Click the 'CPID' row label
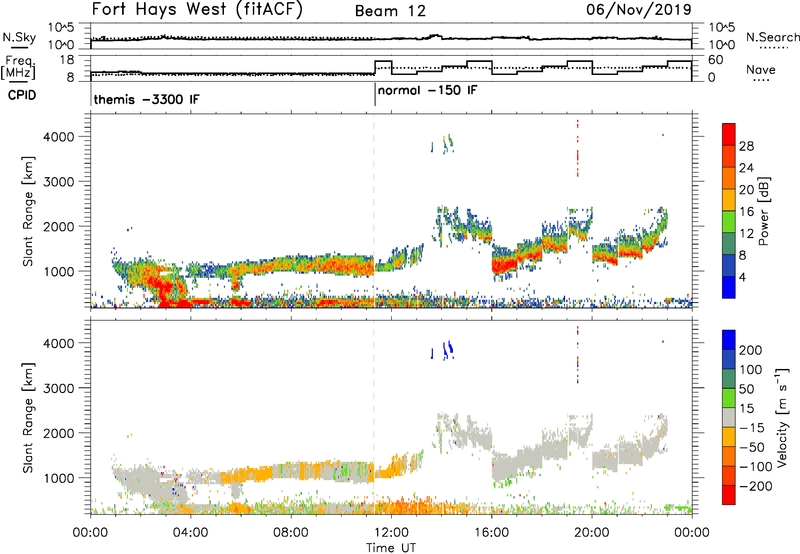 tap(22, 95)
